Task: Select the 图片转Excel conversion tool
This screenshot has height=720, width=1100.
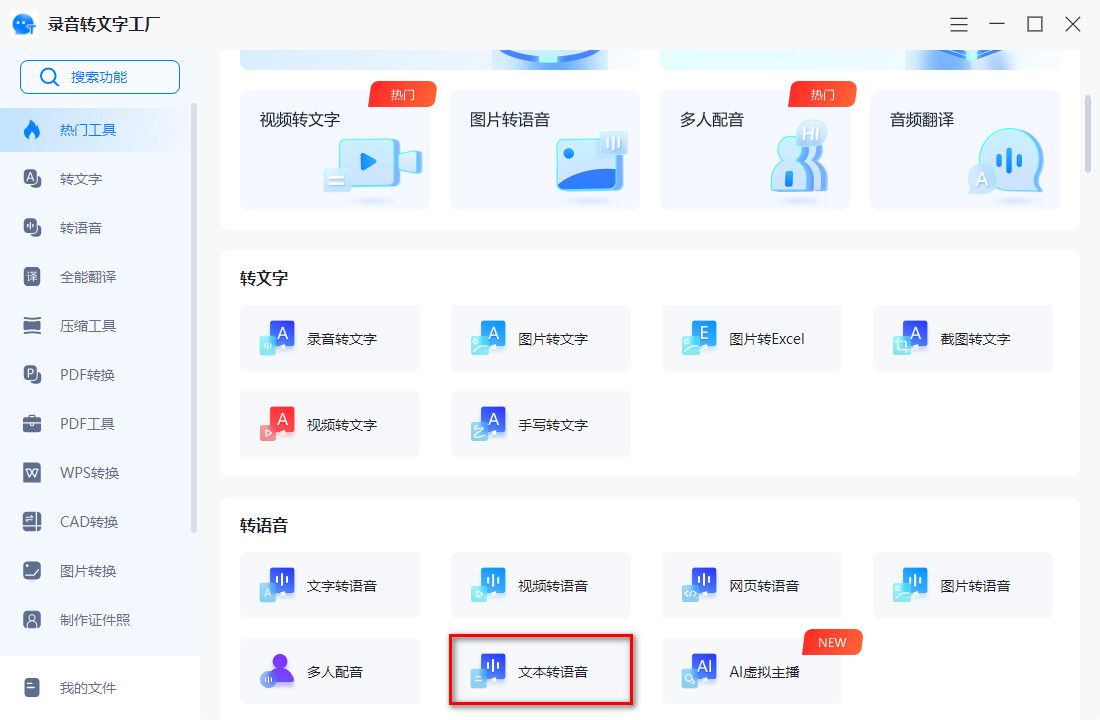Action: pos(751,338)
